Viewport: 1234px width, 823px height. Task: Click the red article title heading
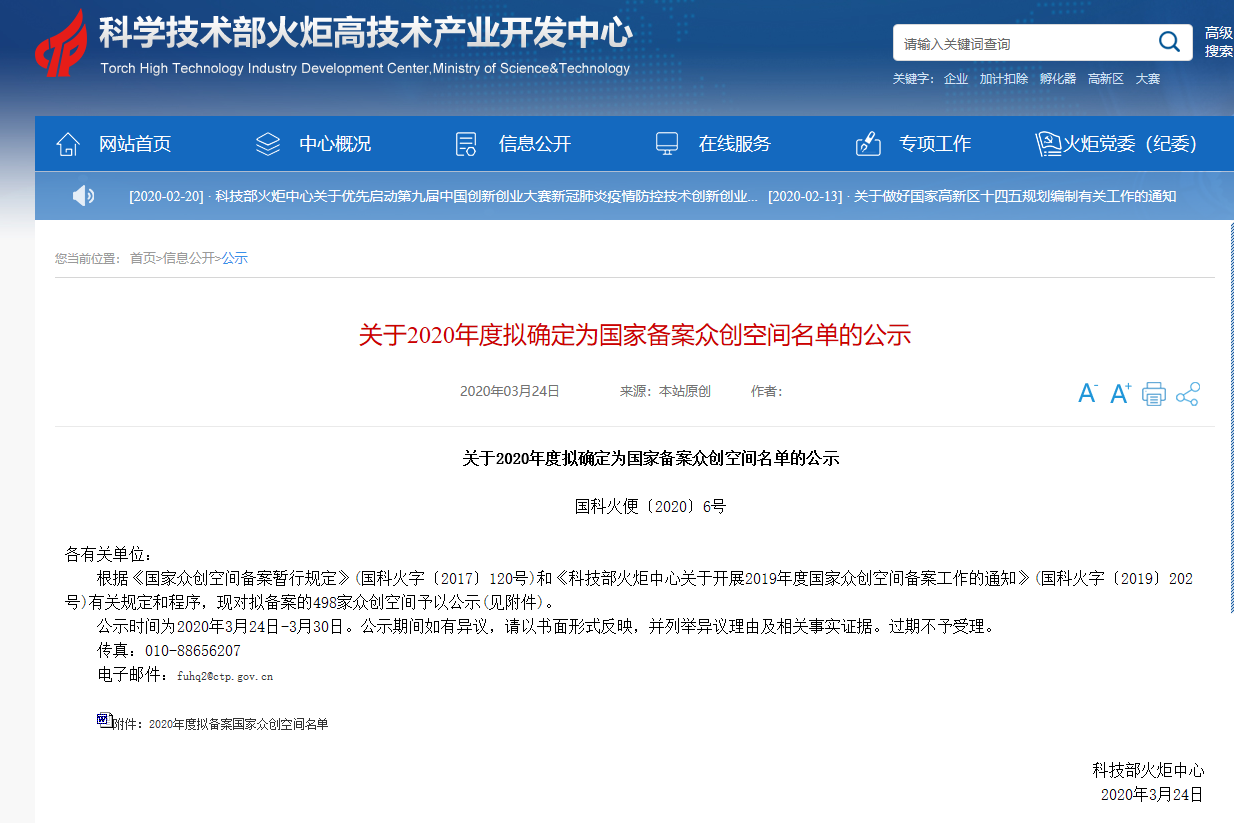[x=635, y=335]
